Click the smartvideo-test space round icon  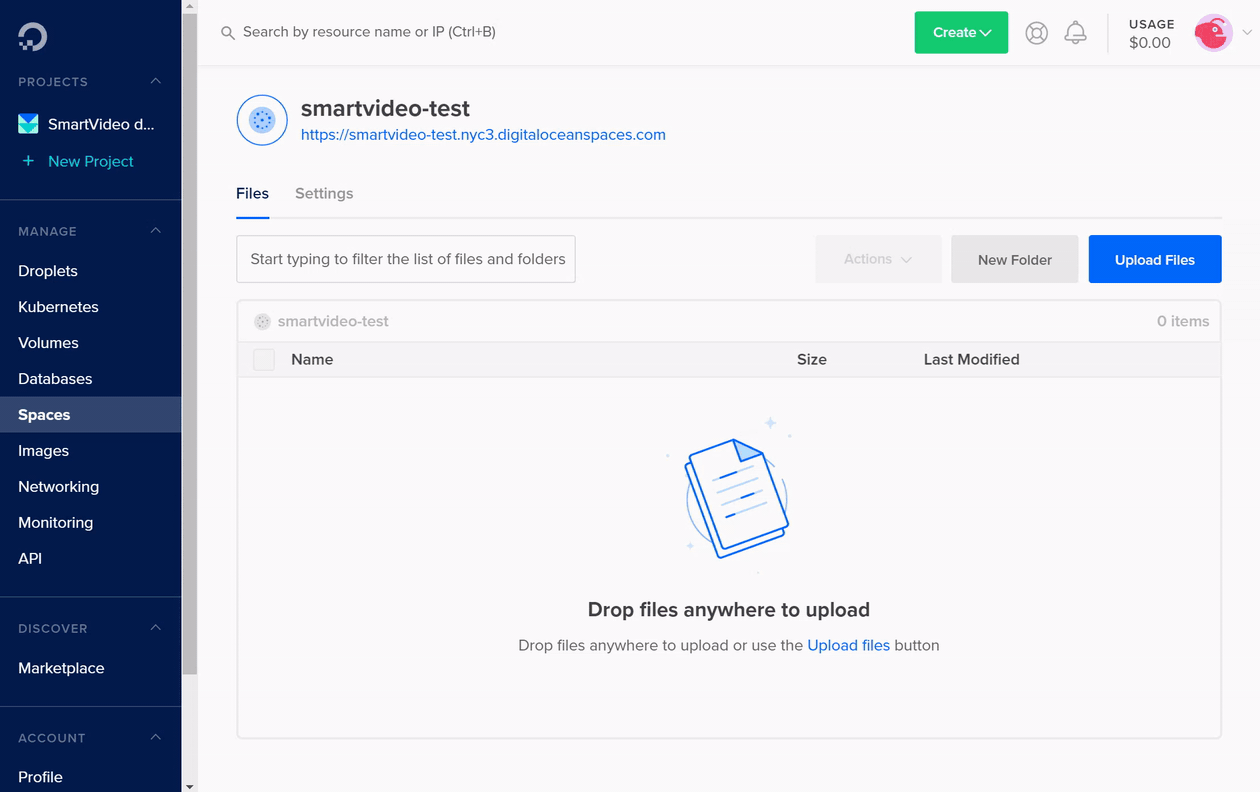(262, 120)
